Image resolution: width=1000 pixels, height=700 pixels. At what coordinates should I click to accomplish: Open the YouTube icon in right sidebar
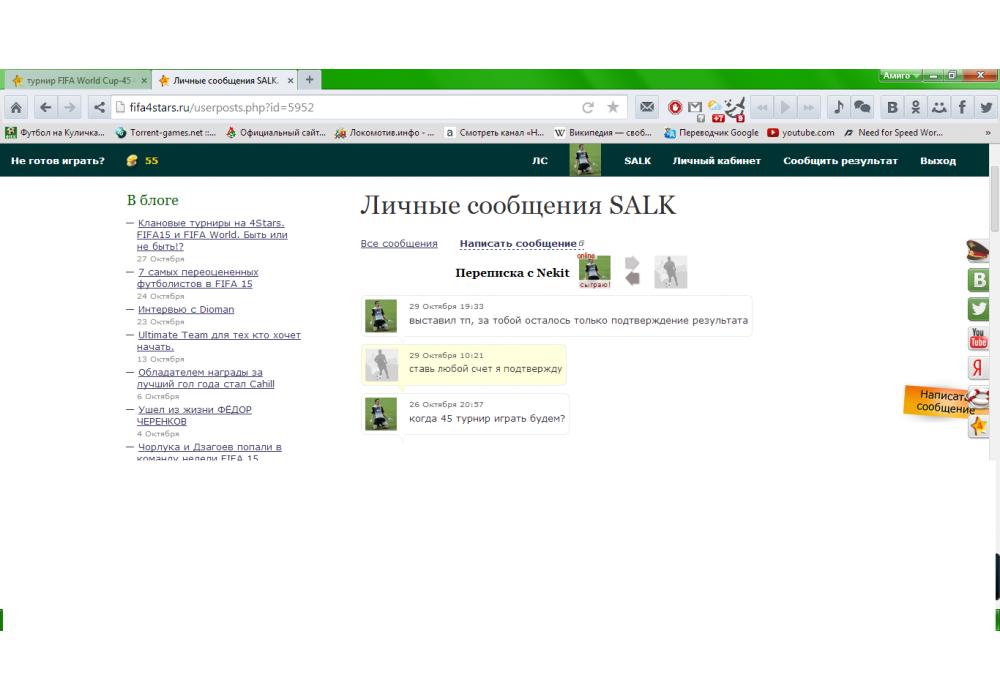pos(979,338)
